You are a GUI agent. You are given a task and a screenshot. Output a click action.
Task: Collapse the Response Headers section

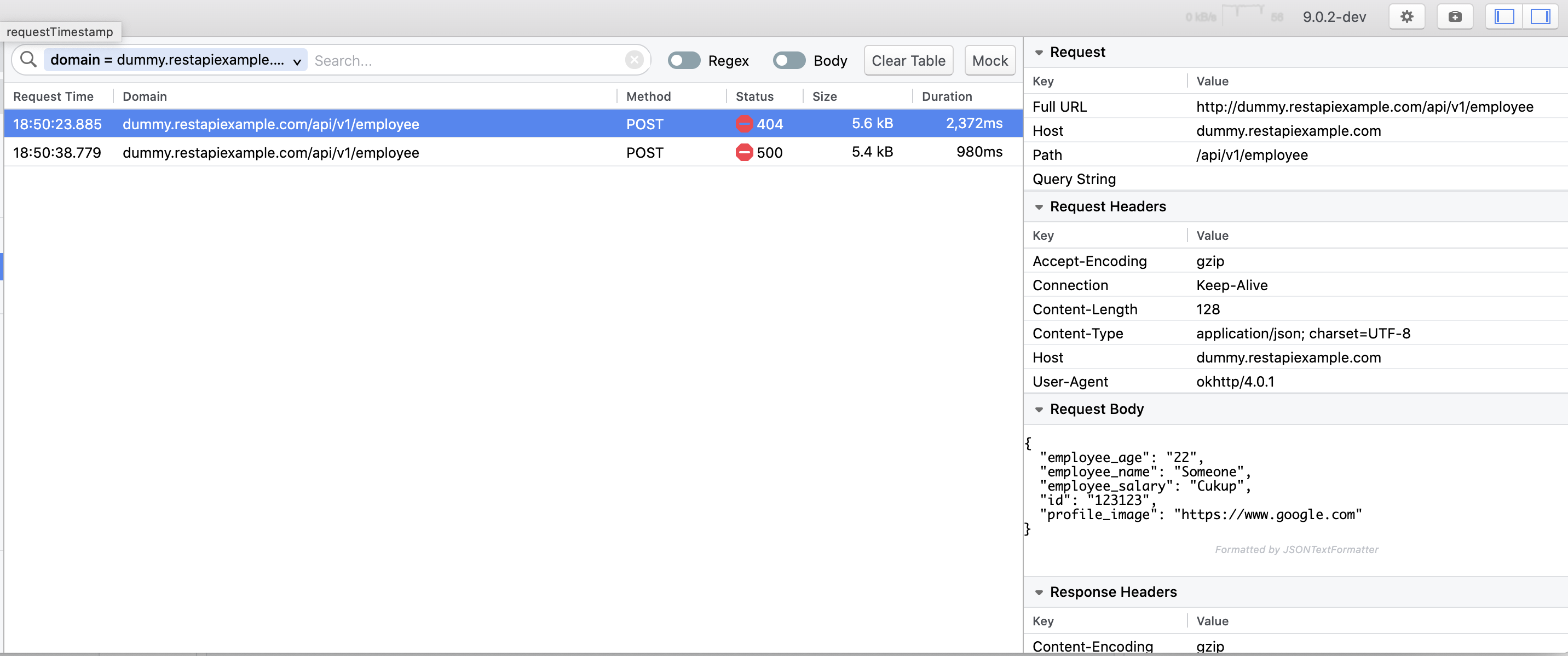(x=1039, y=592)
